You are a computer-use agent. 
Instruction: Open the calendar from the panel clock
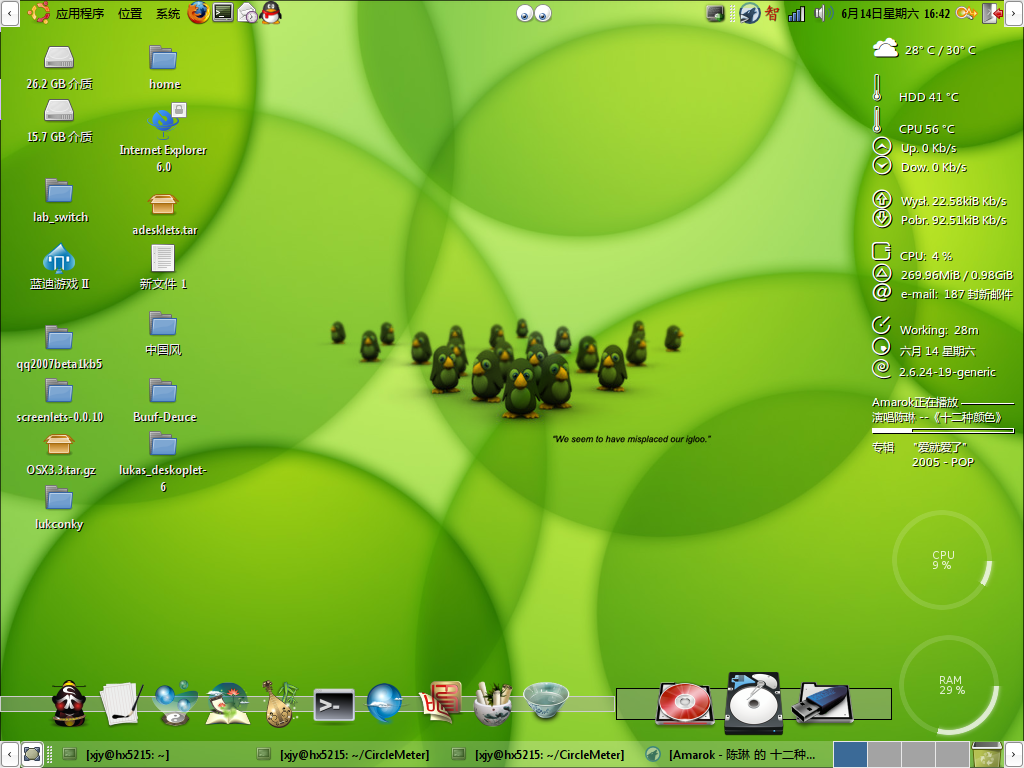tap(895, 14)
